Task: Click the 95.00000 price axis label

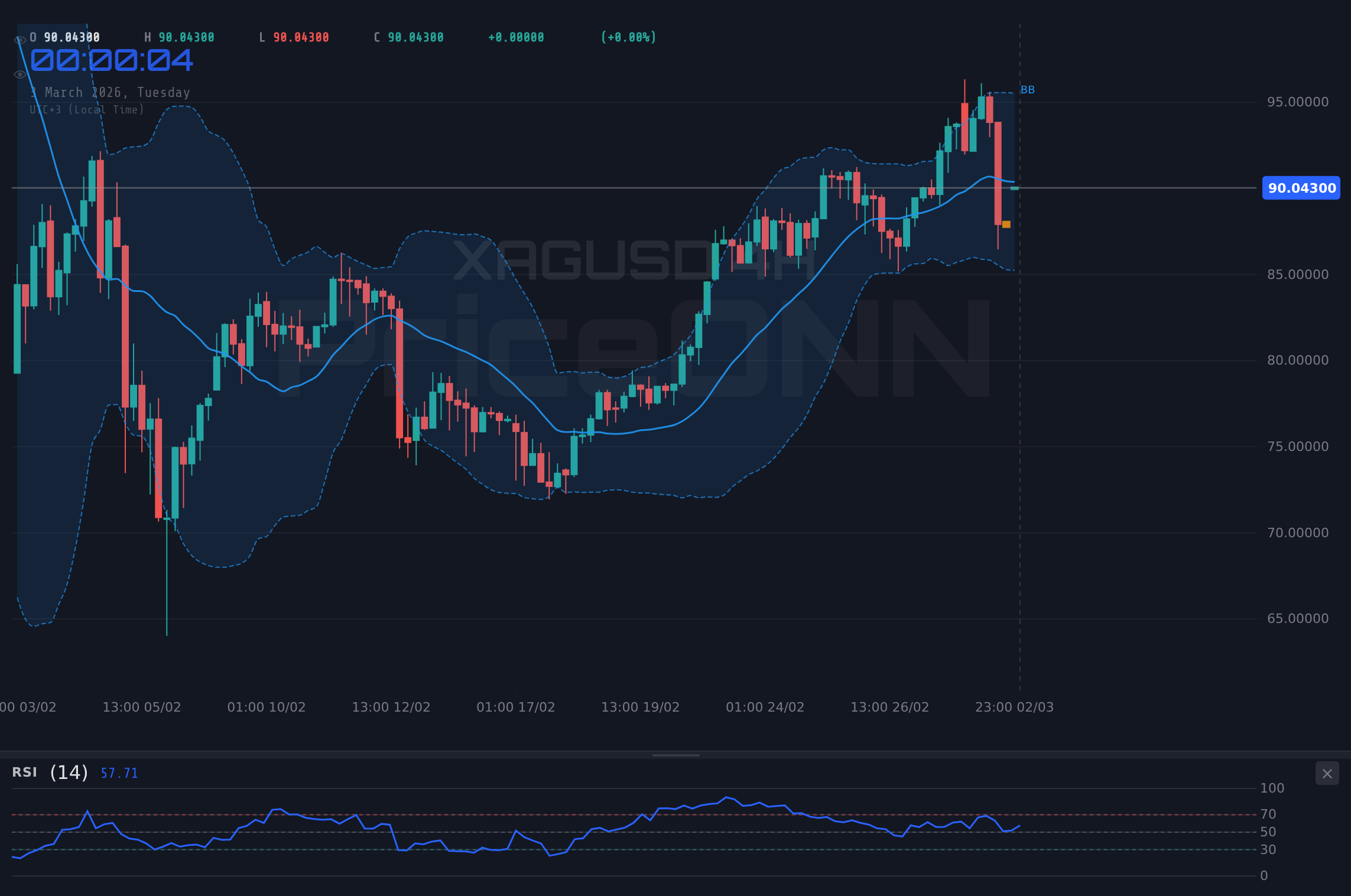Action: 1299,102
